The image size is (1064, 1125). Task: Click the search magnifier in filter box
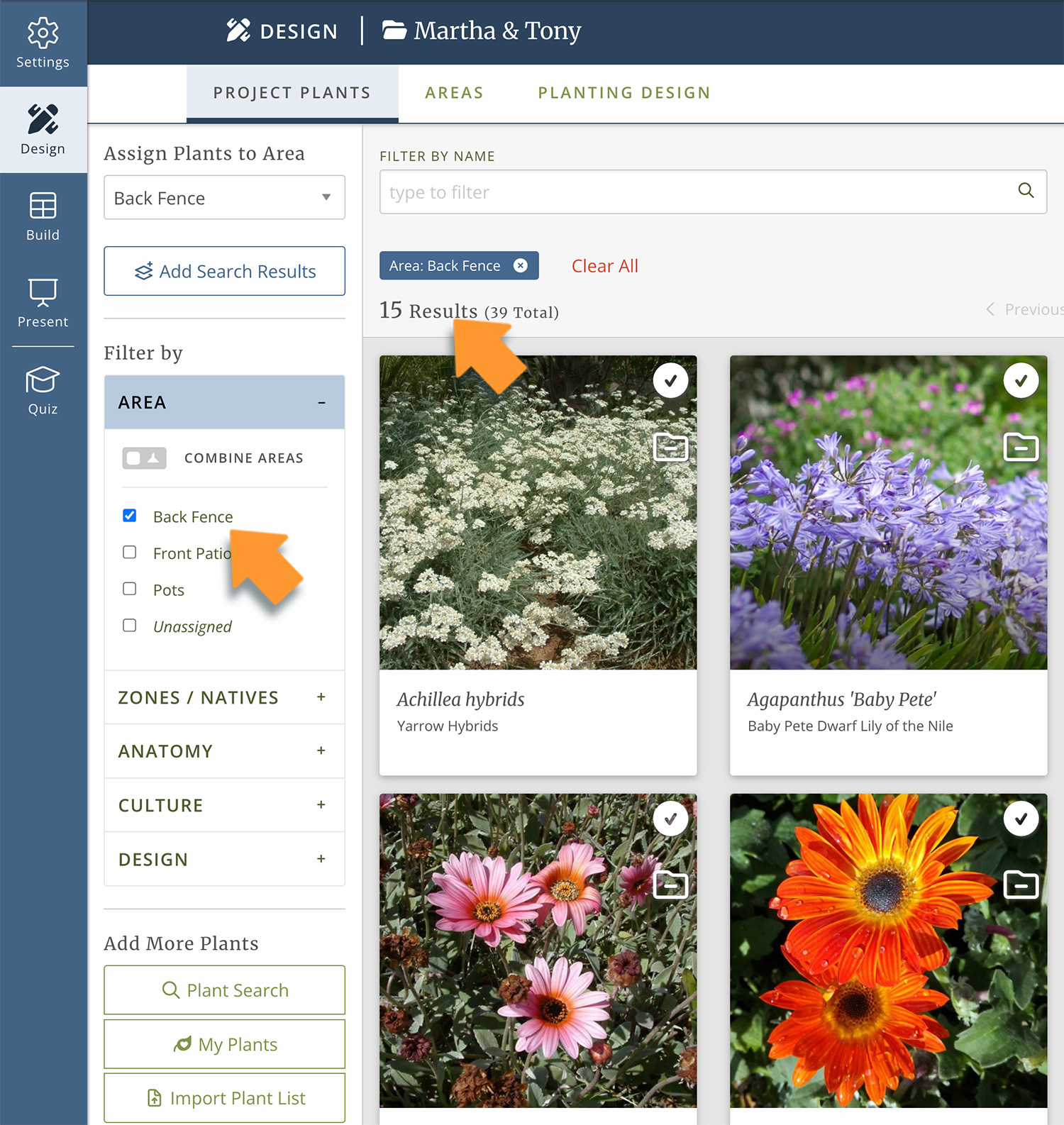(1026, 191)
